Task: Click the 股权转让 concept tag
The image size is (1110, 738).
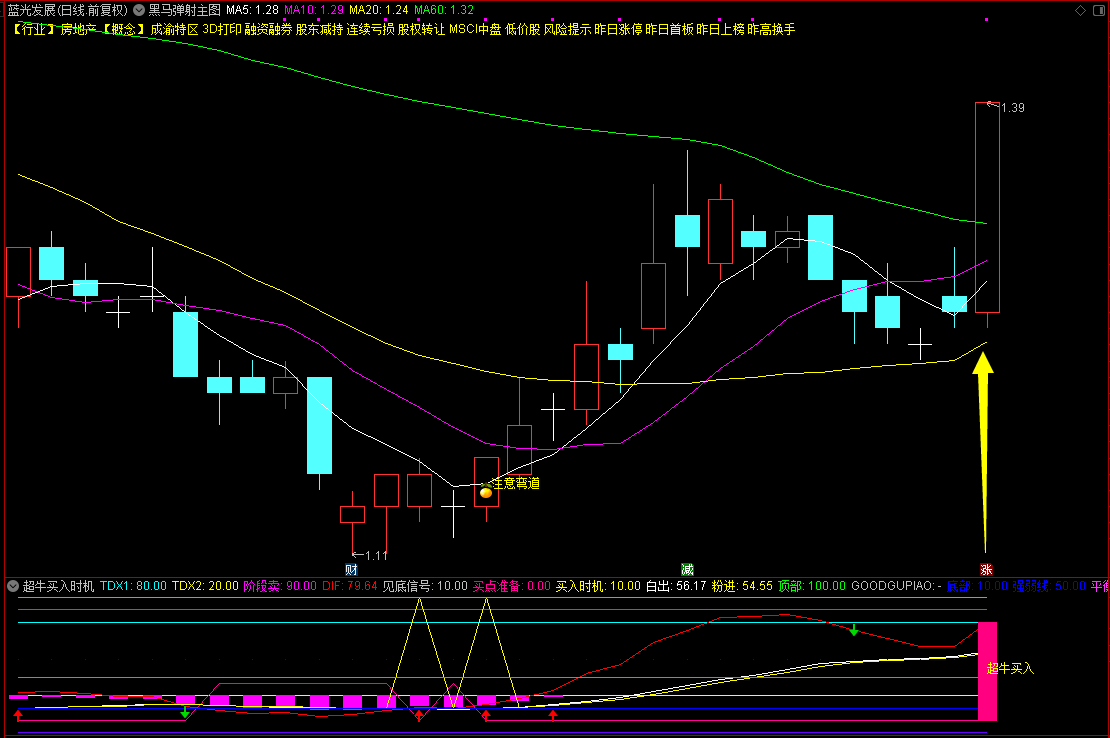Action: pos(421,29)
